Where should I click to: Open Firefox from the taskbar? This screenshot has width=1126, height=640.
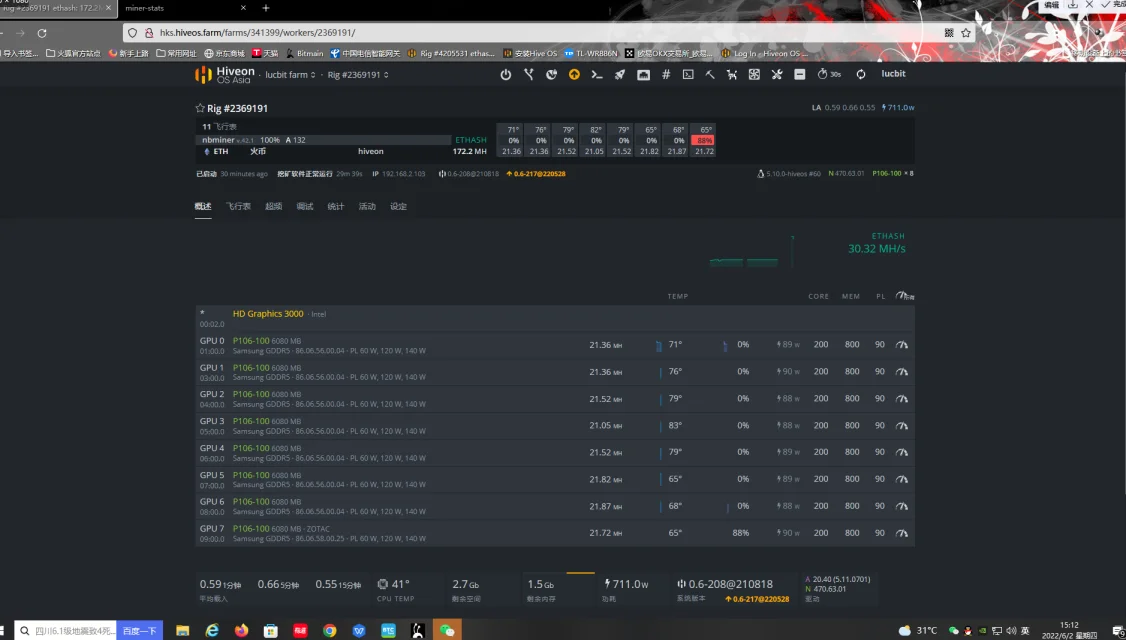241,631
